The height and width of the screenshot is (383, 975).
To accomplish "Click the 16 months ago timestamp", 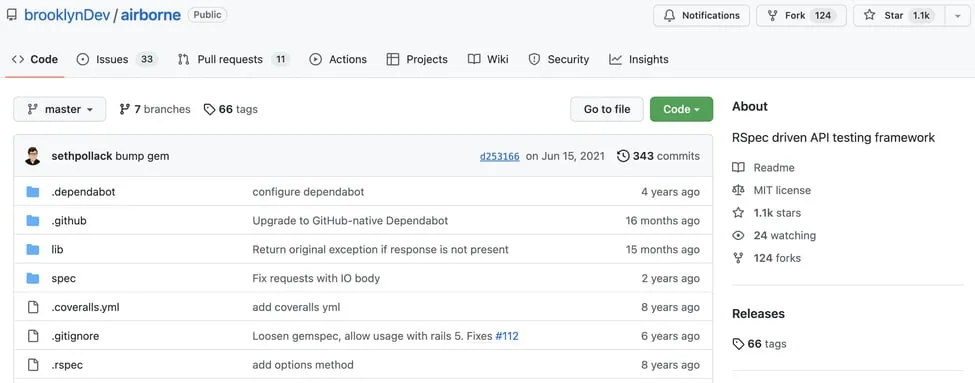I will coord(662,221).
